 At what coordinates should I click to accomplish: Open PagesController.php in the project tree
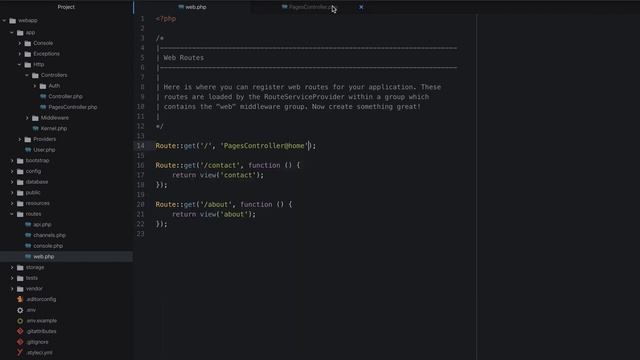pyautogui.click(x=73, y=107)
